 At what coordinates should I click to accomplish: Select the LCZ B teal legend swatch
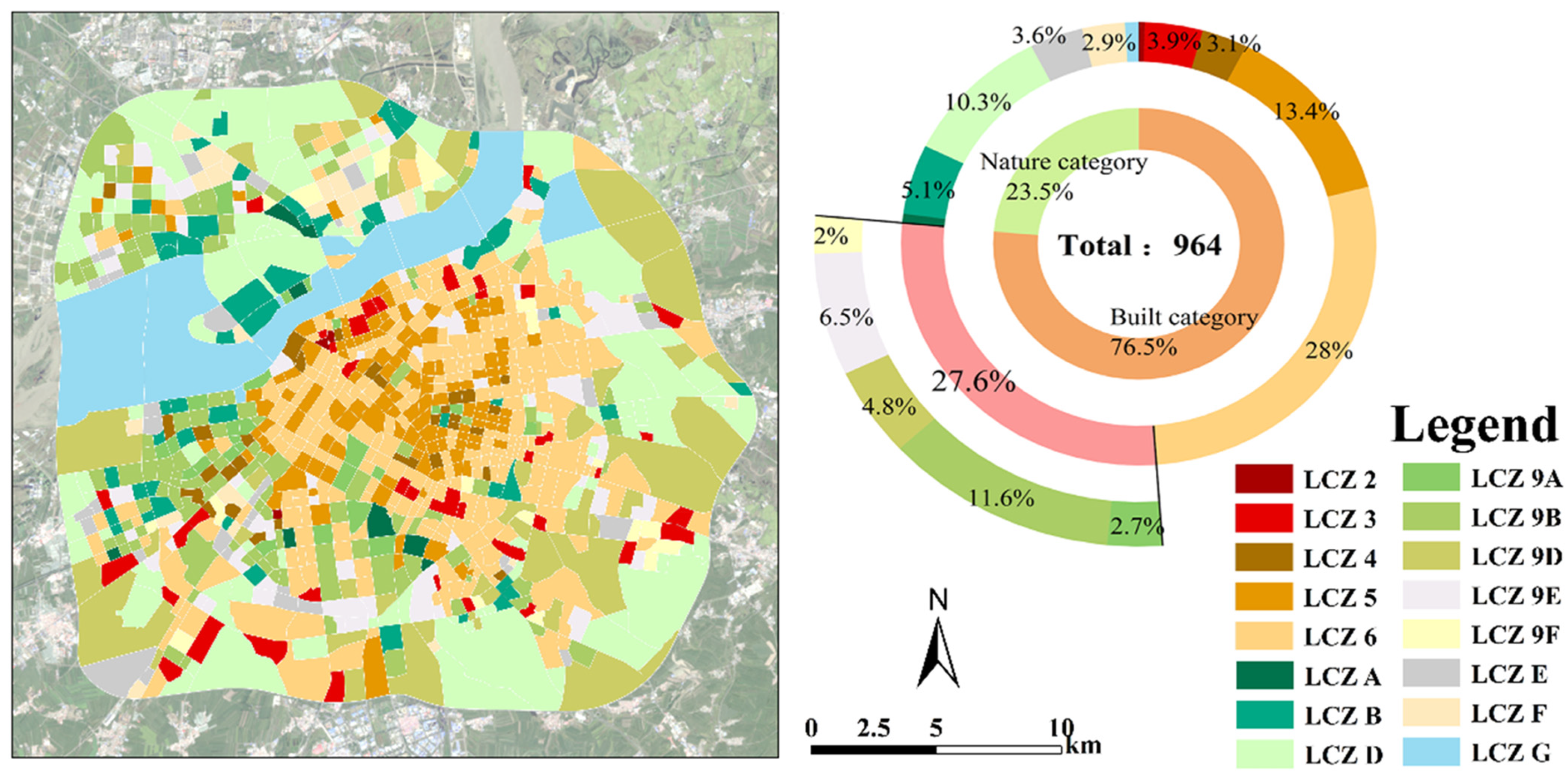(x=1264, y=715)
